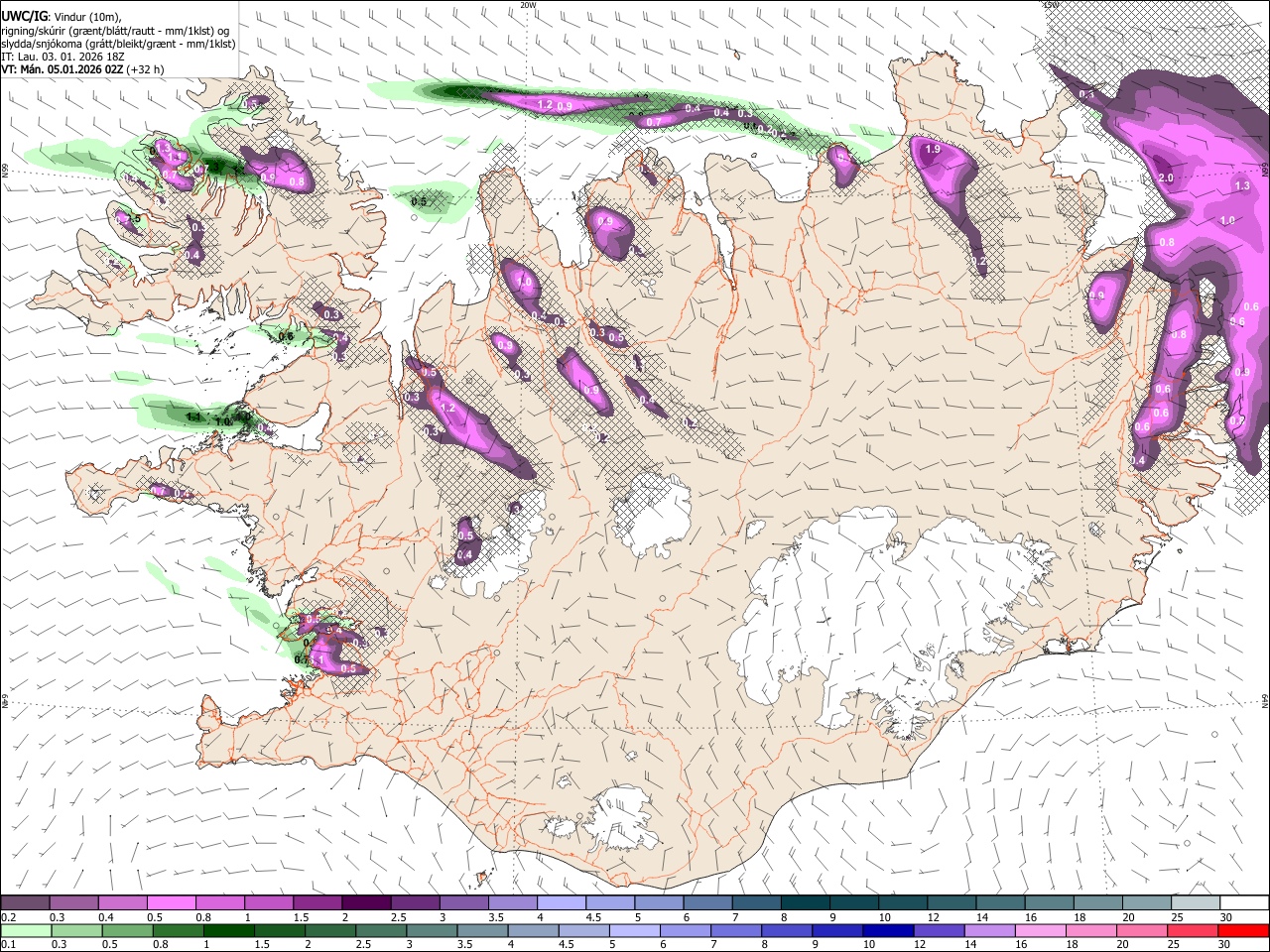Click the '(+32 h)' forecast offset text
1270x952 pixels.
coord(146,69)
